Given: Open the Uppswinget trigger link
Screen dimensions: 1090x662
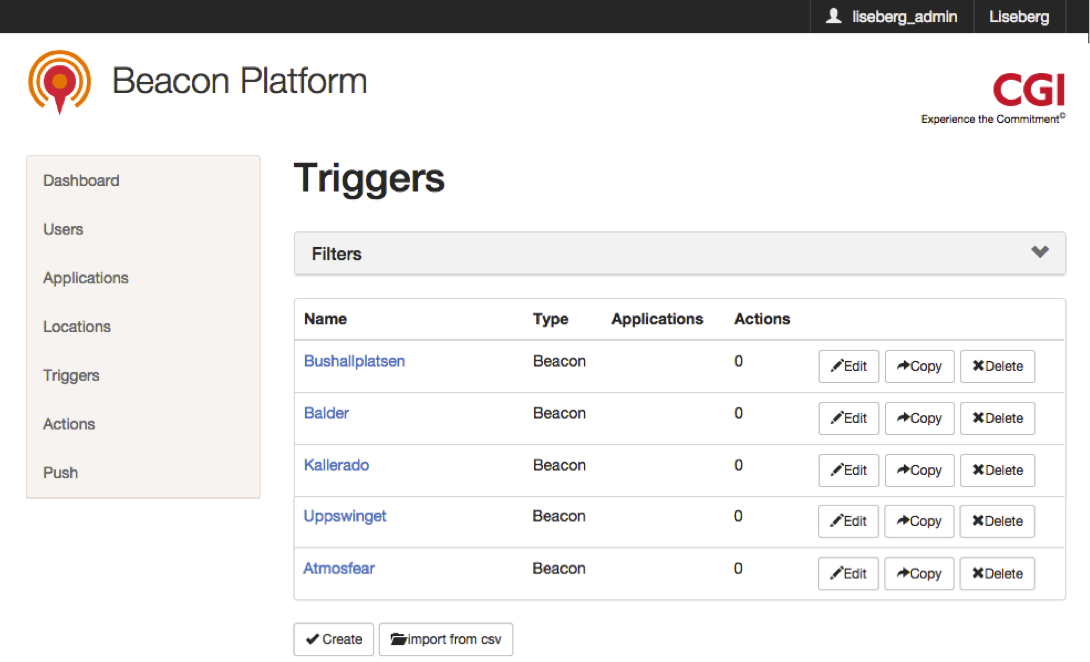Looking at the screenshot, I should 345,516.
